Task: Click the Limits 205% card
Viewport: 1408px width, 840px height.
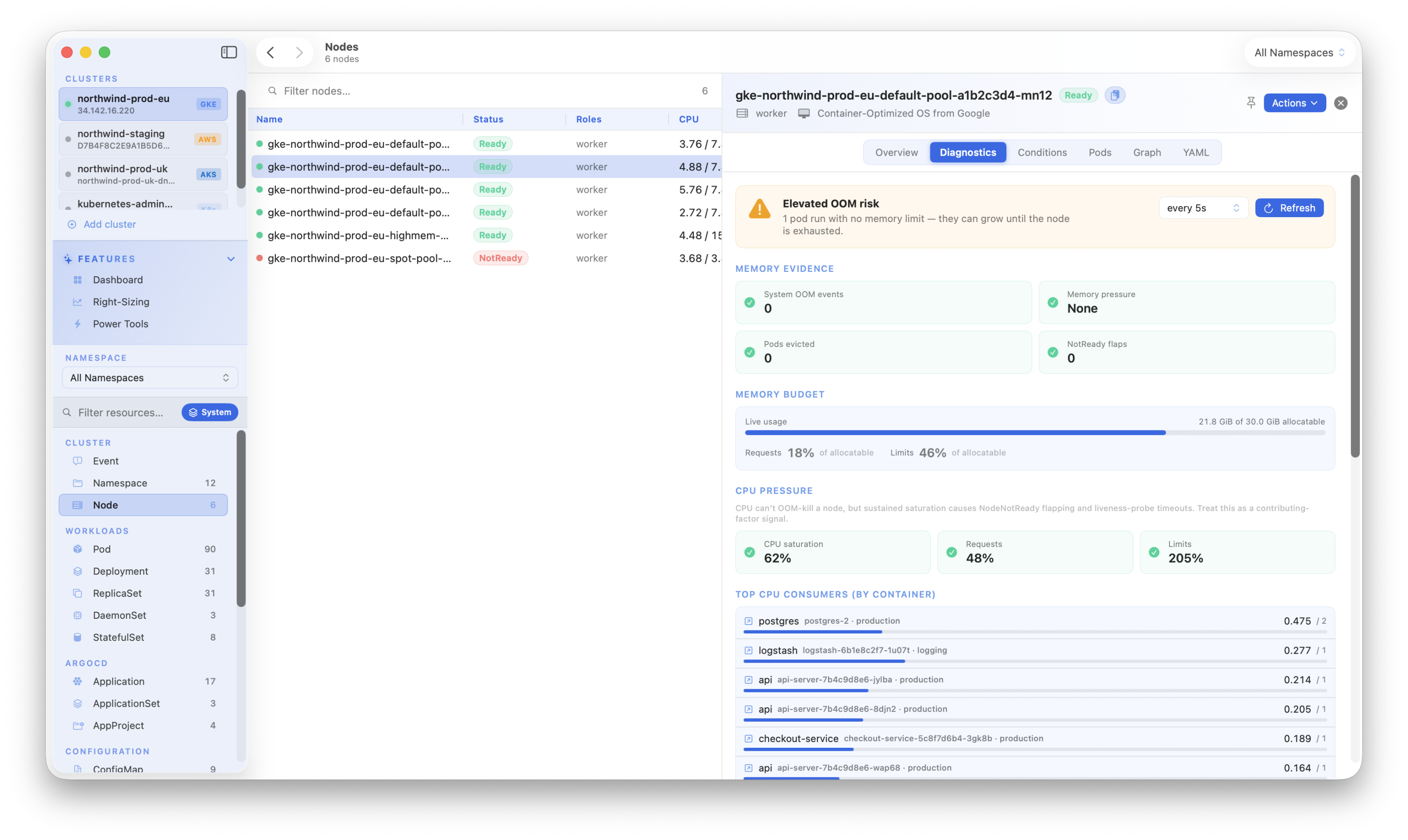Action: coord(1237,552)
